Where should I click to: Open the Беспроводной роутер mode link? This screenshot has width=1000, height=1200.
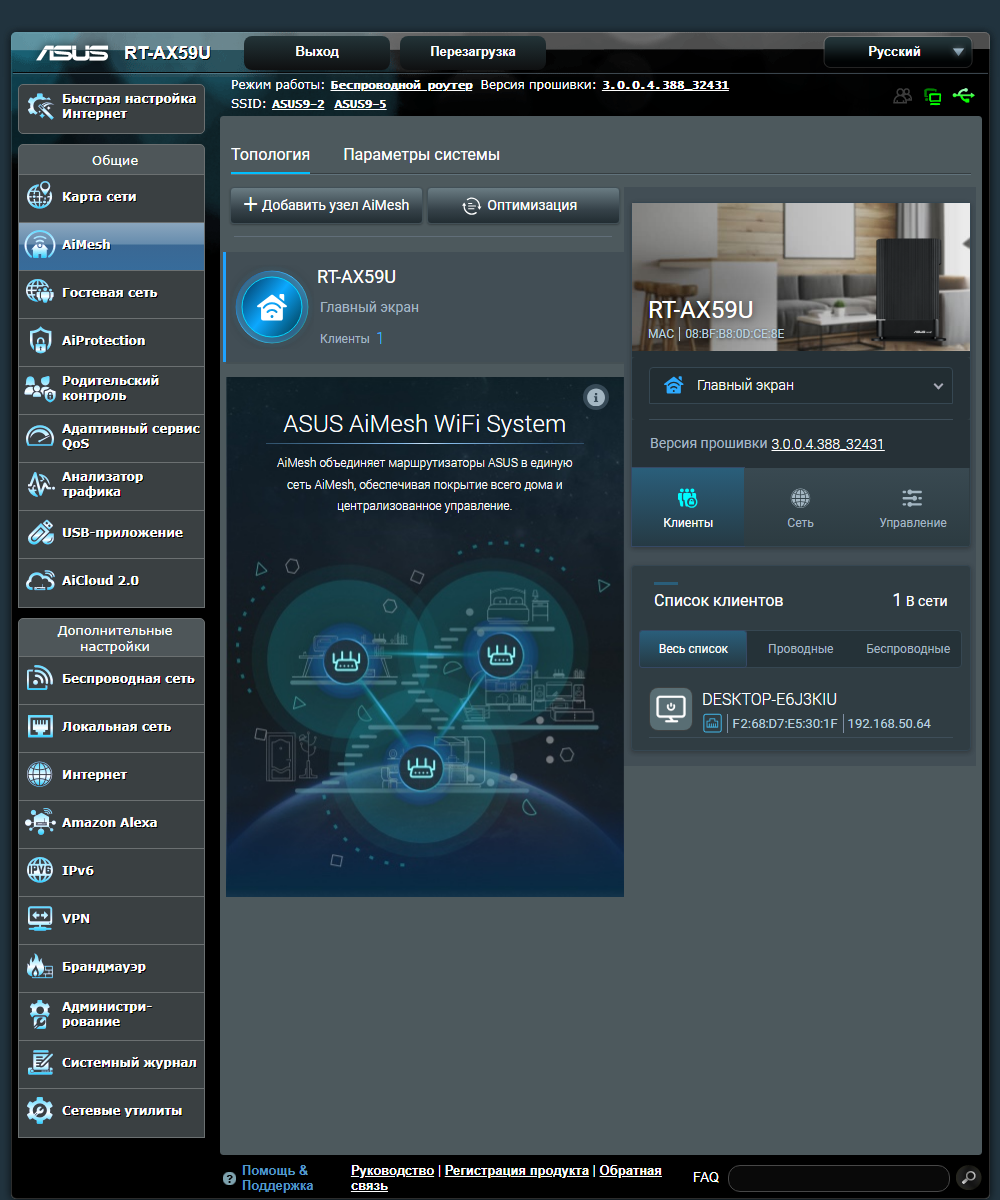pyautogui.click(x=401, y=85)
